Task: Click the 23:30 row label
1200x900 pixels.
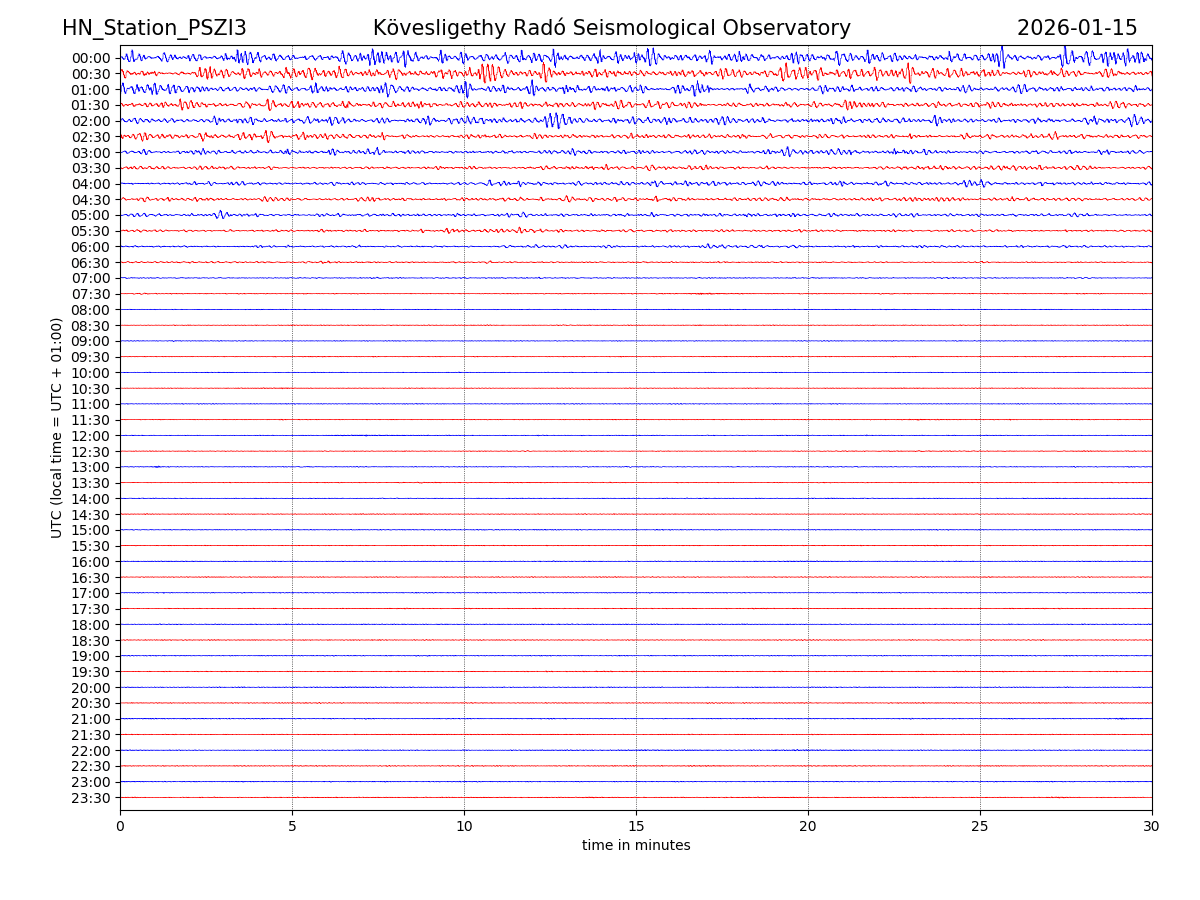Action: point(90,798)
